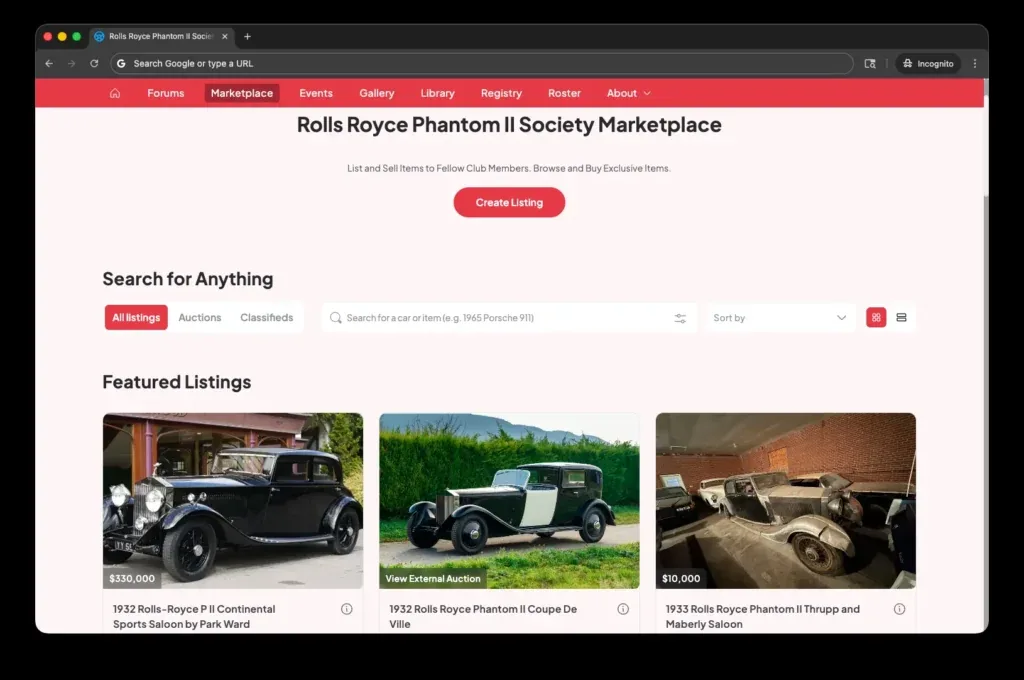Open the Gallery page

click(377, 93)
